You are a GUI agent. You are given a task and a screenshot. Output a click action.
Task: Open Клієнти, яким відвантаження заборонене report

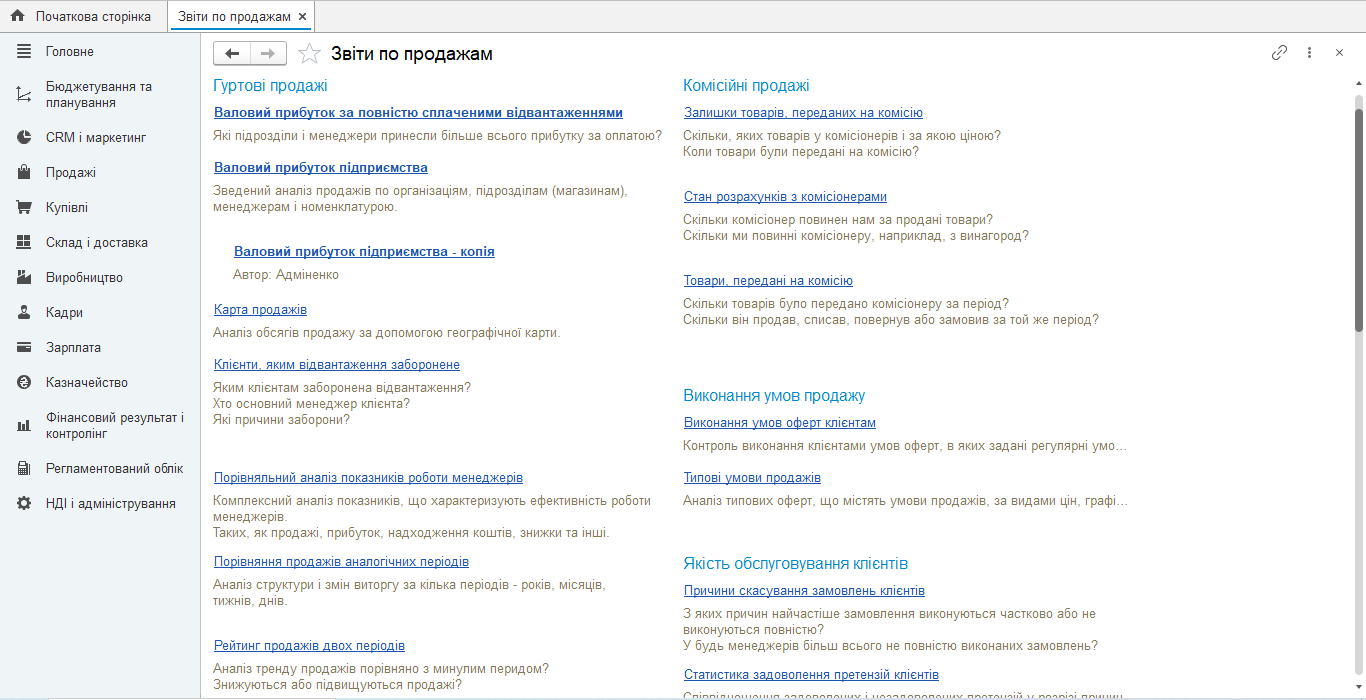337,365
